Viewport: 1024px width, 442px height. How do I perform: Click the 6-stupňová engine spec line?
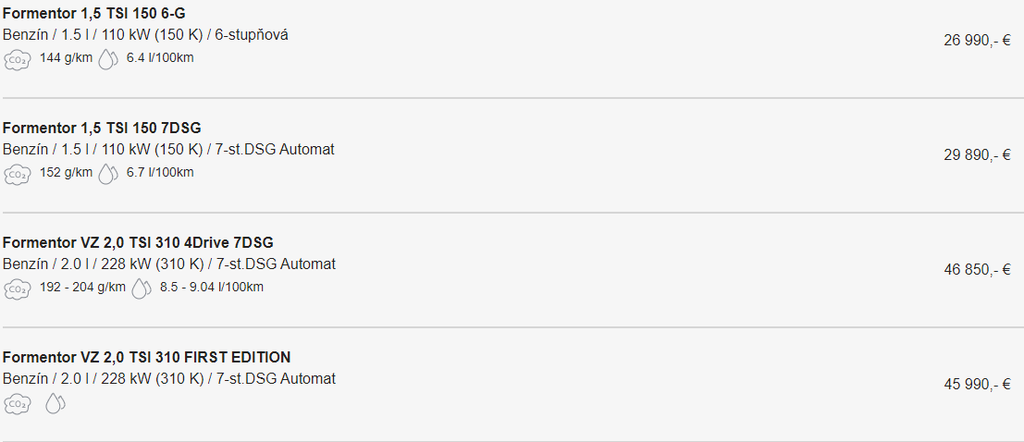click(146, 36)
